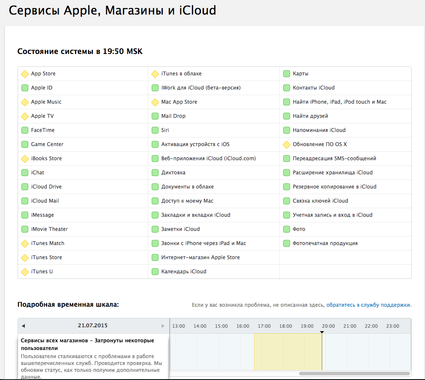
Task: Click the yellow diamond beside iBooks Store
Action: 25,159
